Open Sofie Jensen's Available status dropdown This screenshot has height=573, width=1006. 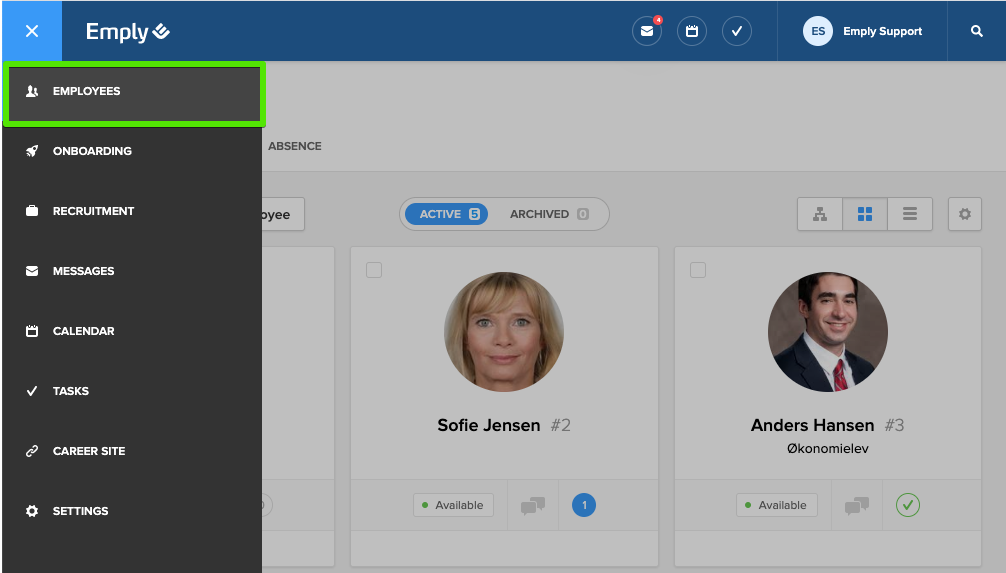click(454, 506)
